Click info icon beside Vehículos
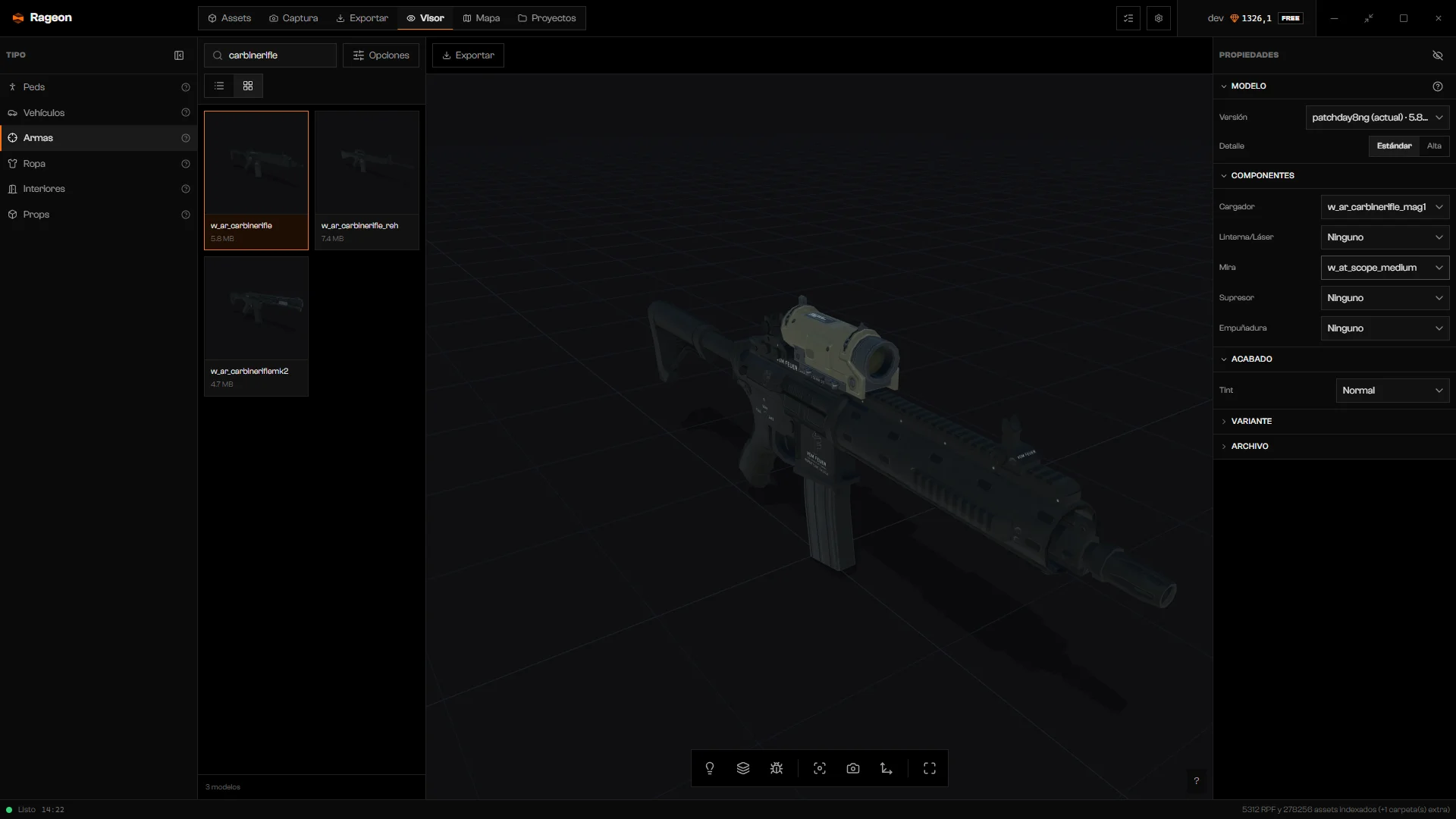This screenshot has width=1456, height=819. (186, 113)
